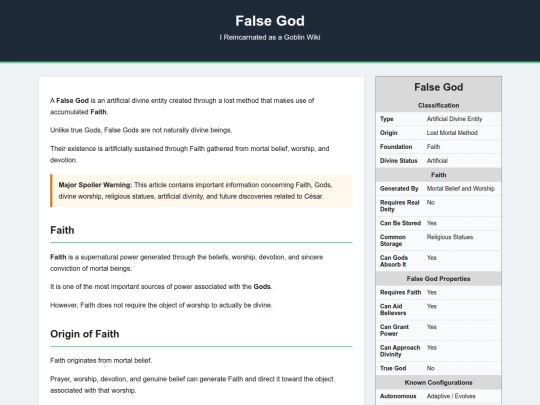Click the infobox 'False God' heading
The height and width of the screenshot is (405, 540).
point(438,87)
